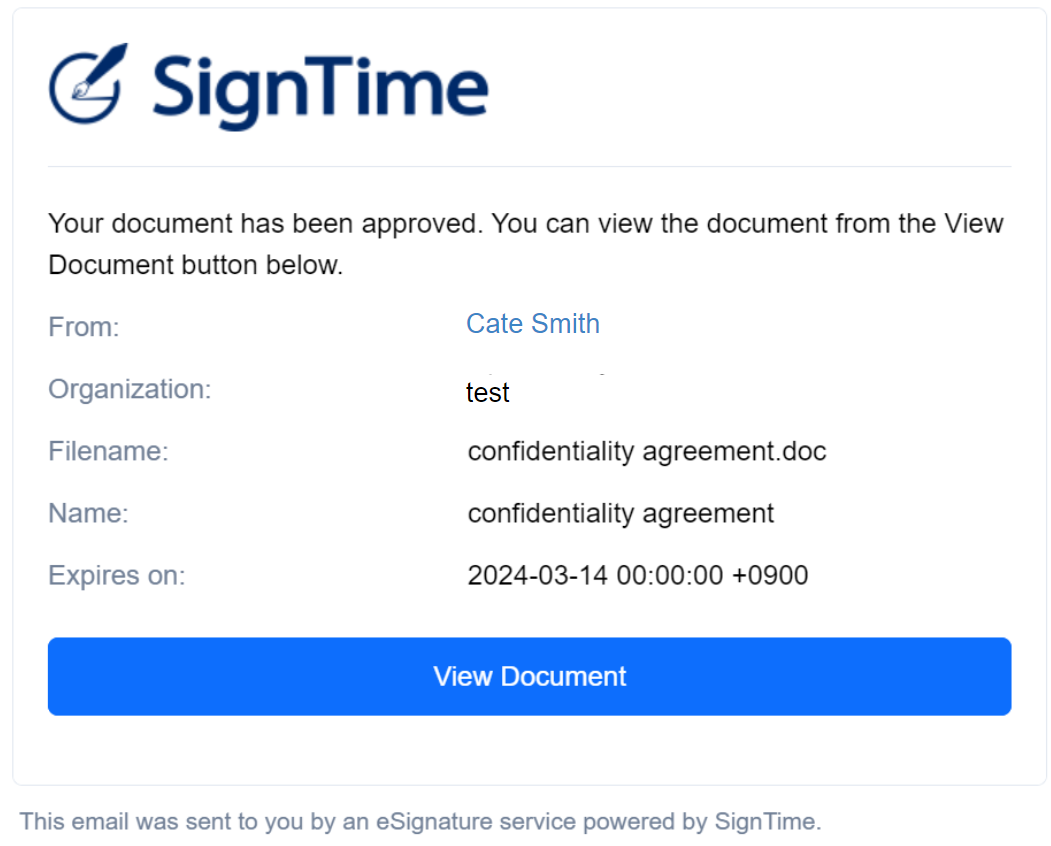Click the words "Document button below."
1051x846 pixels.
coord(196,265)
